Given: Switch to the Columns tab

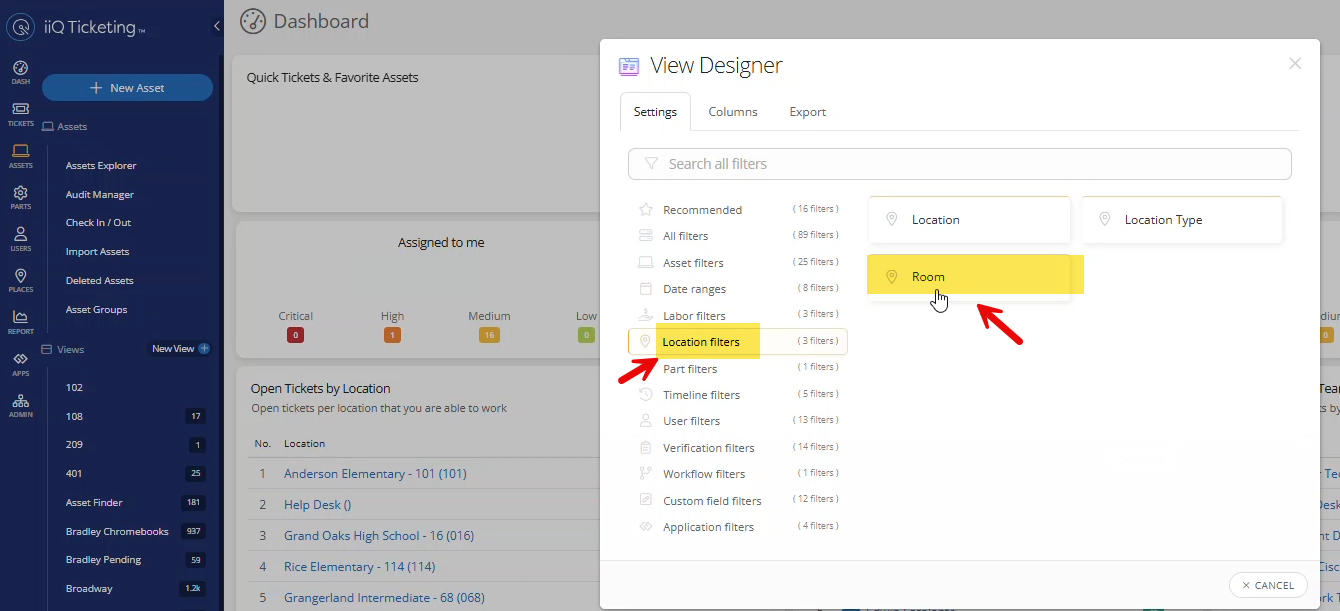Looking at the screenshot, I should pyautogui.click(x=733, y=111).
